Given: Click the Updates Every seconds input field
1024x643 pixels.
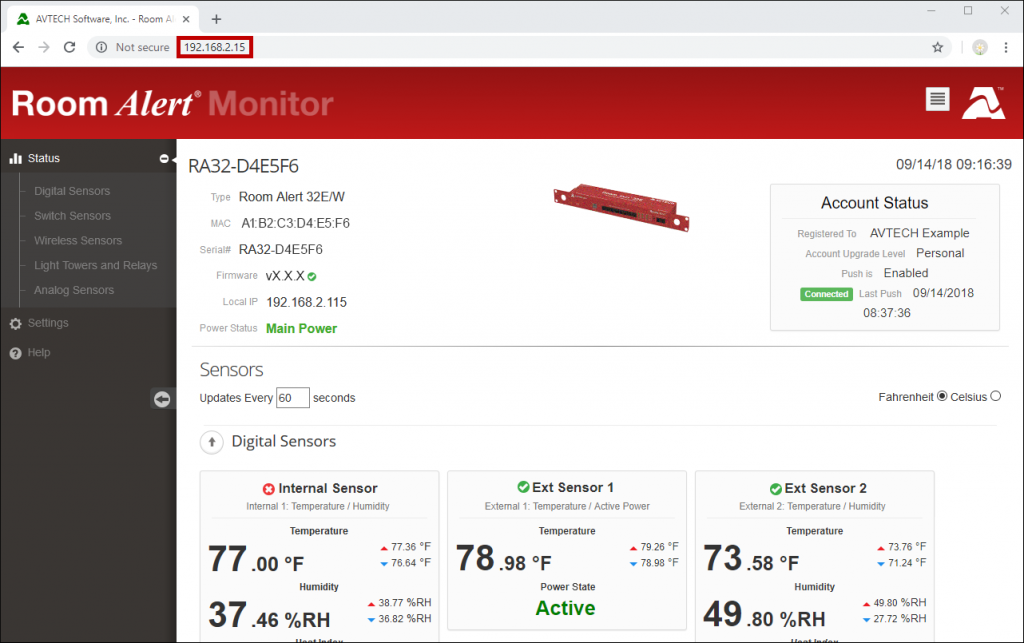Looking at the screenshot, I should [x=293, y=397].
